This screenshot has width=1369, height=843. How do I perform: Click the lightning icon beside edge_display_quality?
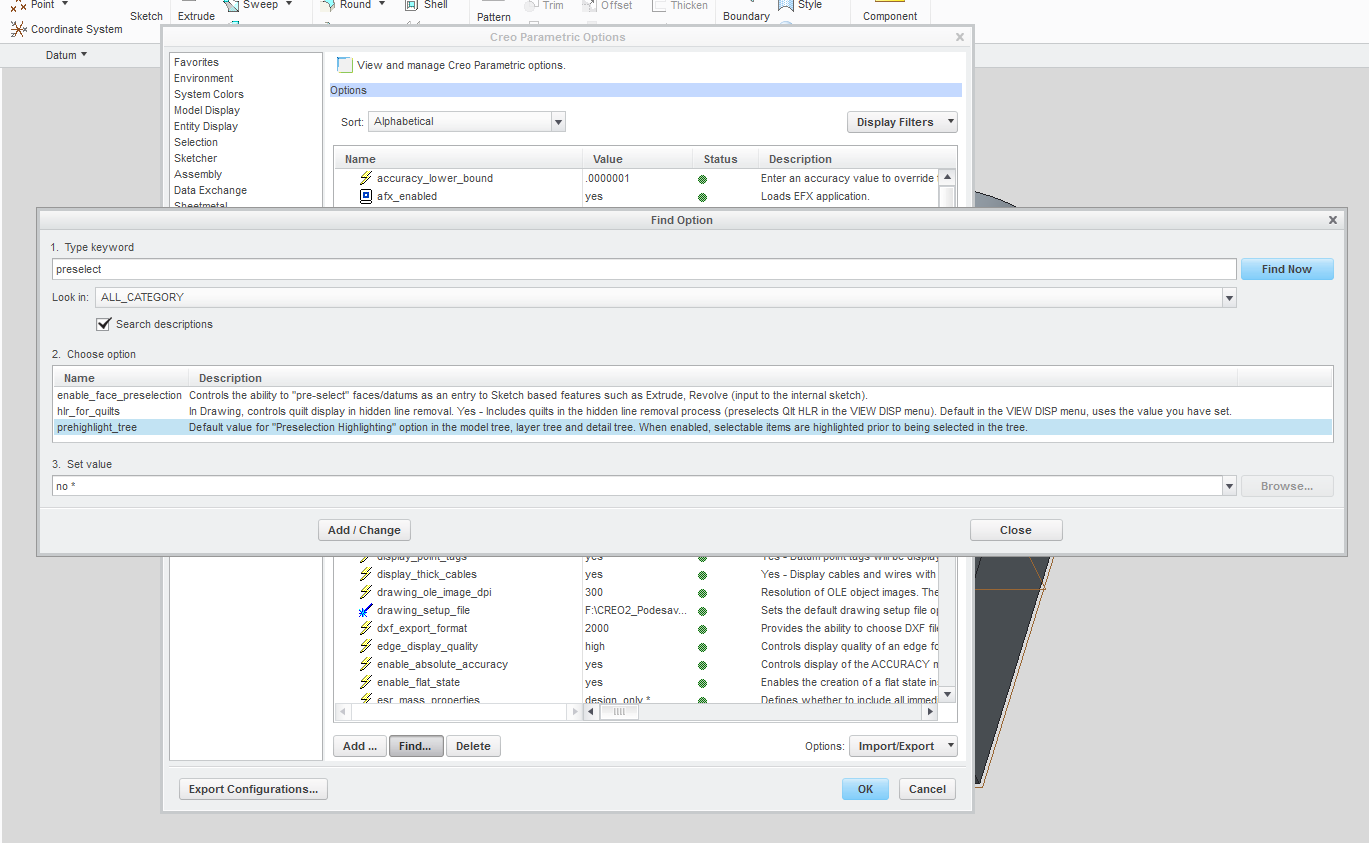(x=366, y=646)
